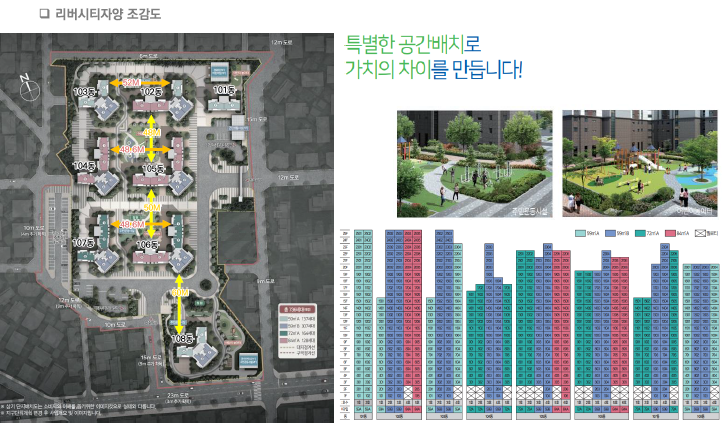Click the map legend row 59㎡B 307세대

point(297,326)
